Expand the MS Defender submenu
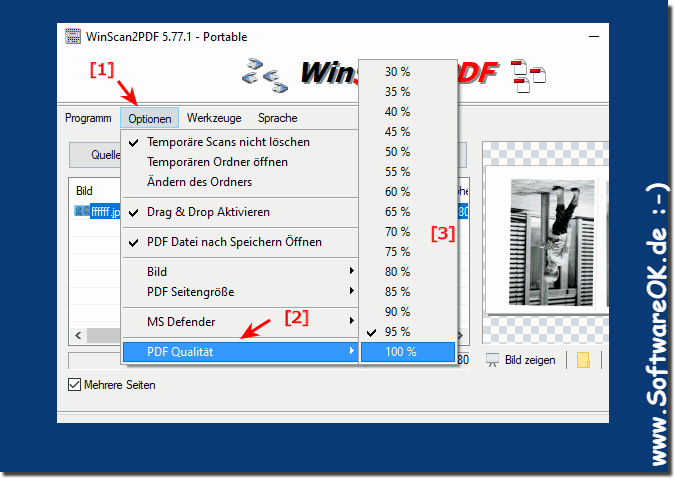Viewport: 675px width, 479px height. pos(240,322)
